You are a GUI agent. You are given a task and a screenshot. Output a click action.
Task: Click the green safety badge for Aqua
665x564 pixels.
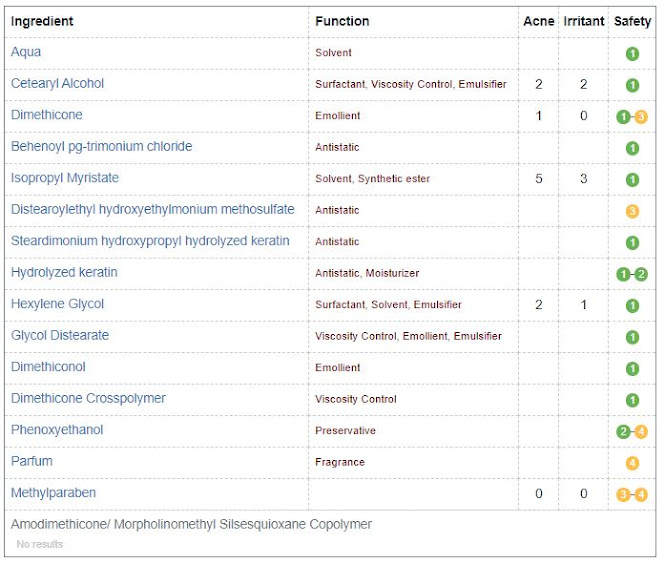coord(632,53)
